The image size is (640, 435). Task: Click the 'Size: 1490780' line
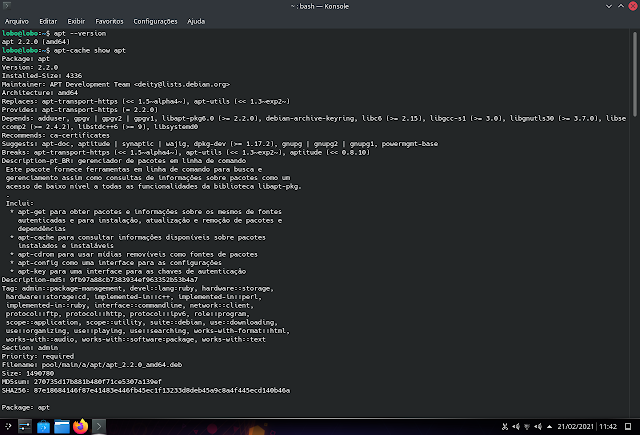(x=28, y=373)
